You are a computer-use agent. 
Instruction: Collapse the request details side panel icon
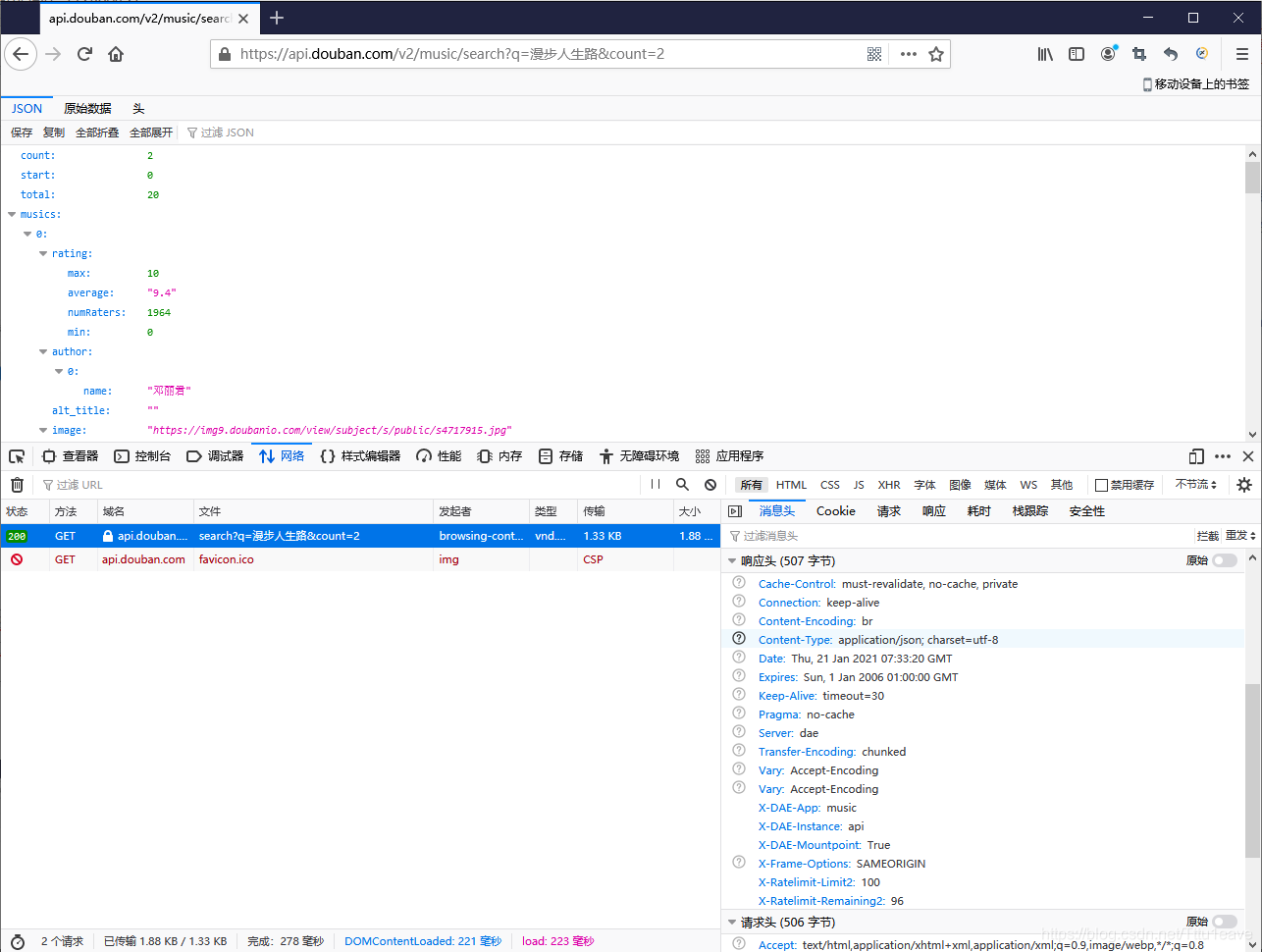735,511
